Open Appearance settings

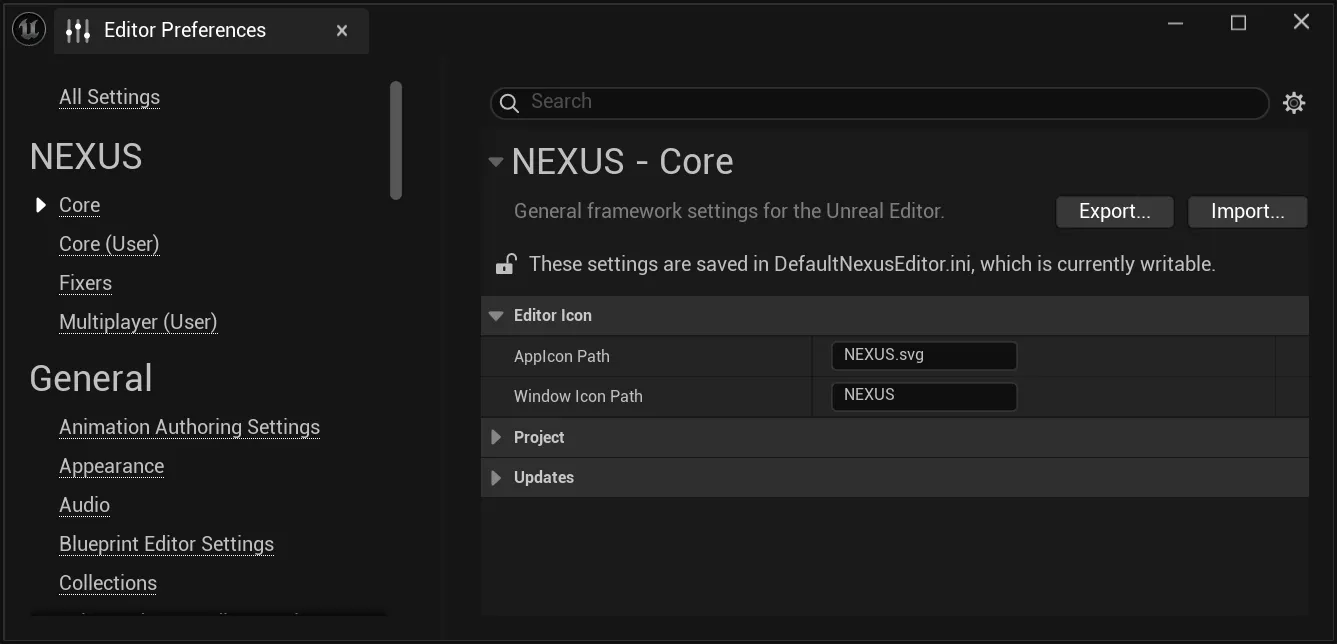112,466
